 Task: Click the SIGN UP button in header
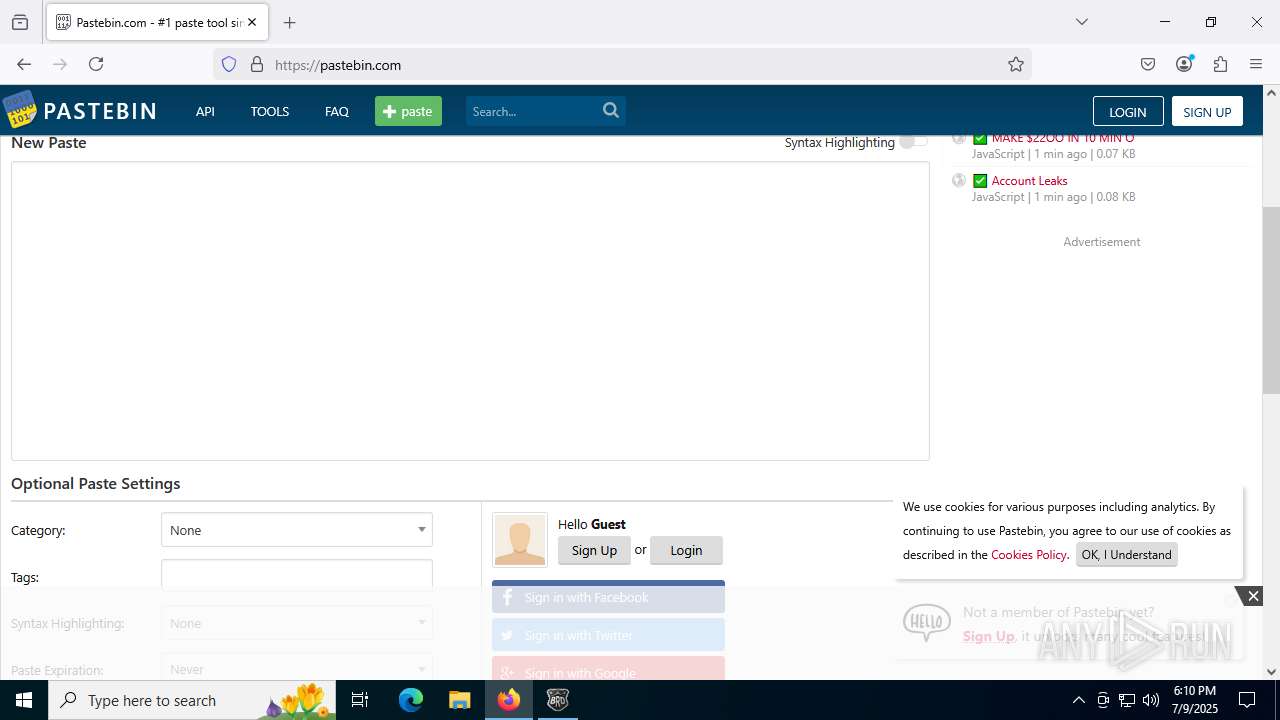(1207, 111)
